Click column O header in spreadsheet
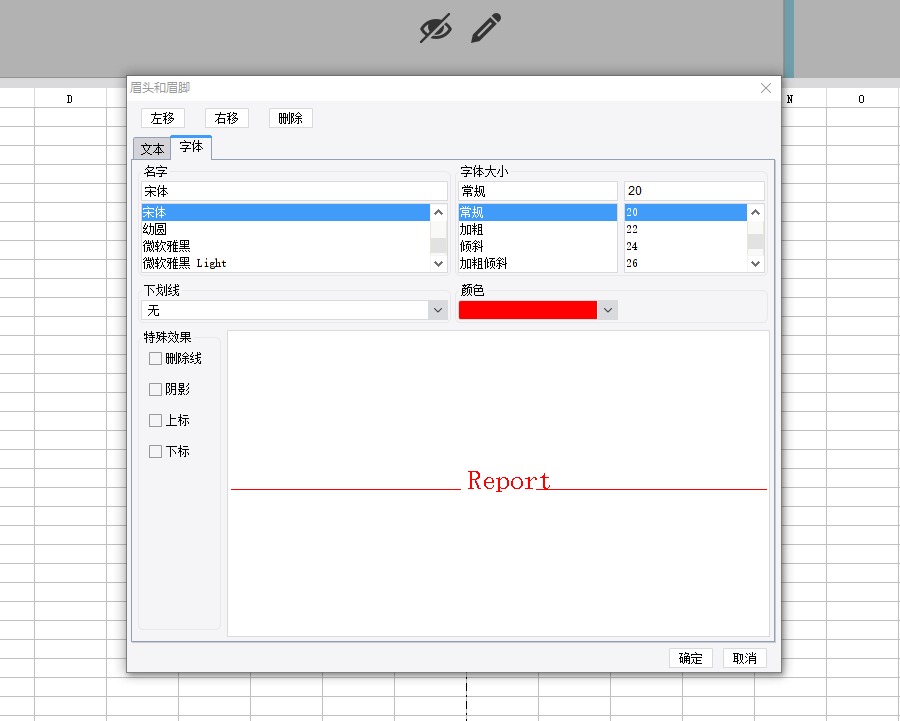This screenshot has width=900, height=721. [x=861, y=99]
